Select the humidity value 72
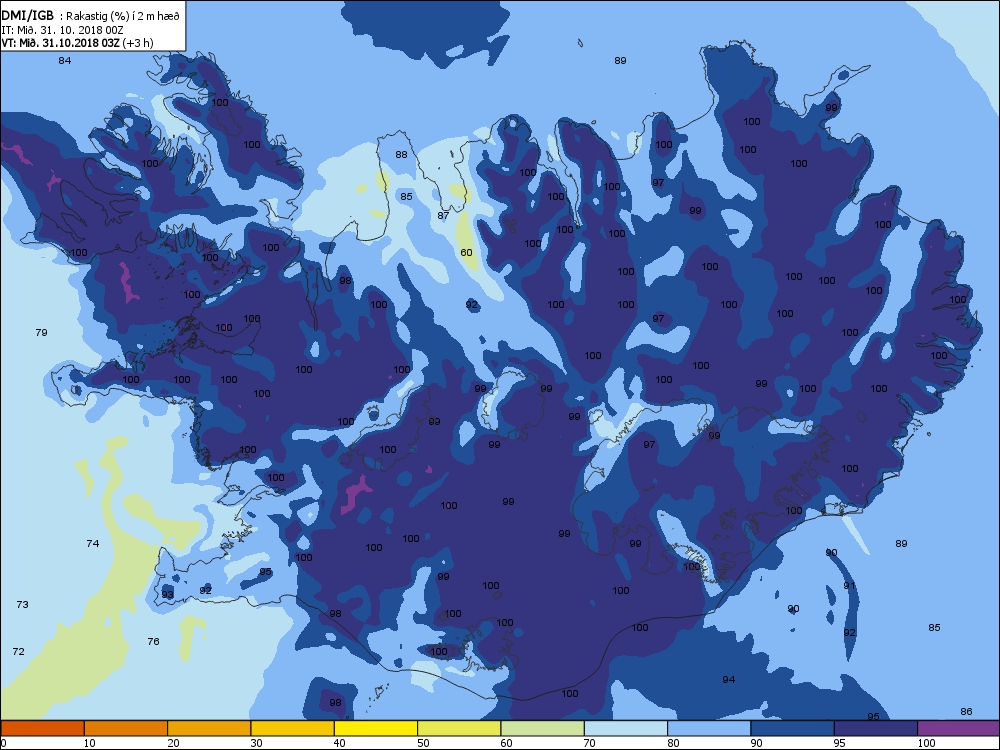Image resolution: width=1000 pixels, height=750 pixels. pos(18,651)
